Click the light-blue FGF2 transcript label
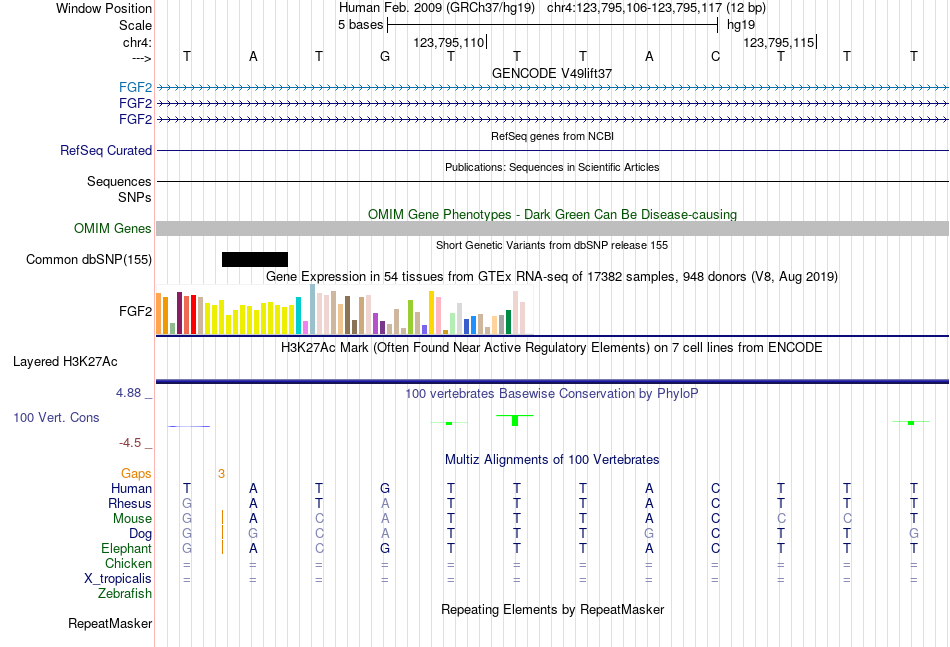950x647 pixels. [x=136, y=87]
